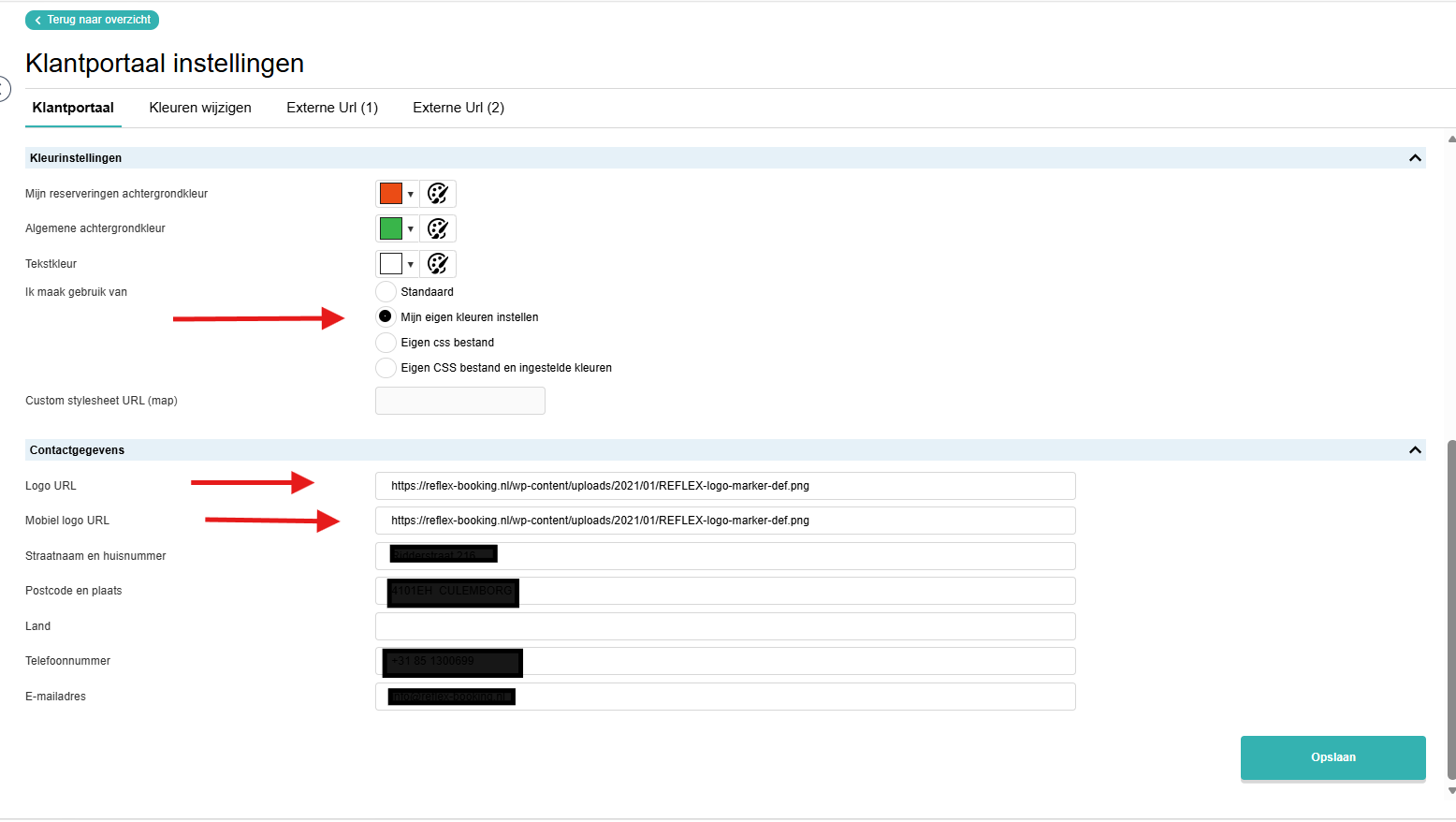1456x822 pixels.
Task: Collapse the Contactgegevens section chevron
Action: coord(1415,450)
